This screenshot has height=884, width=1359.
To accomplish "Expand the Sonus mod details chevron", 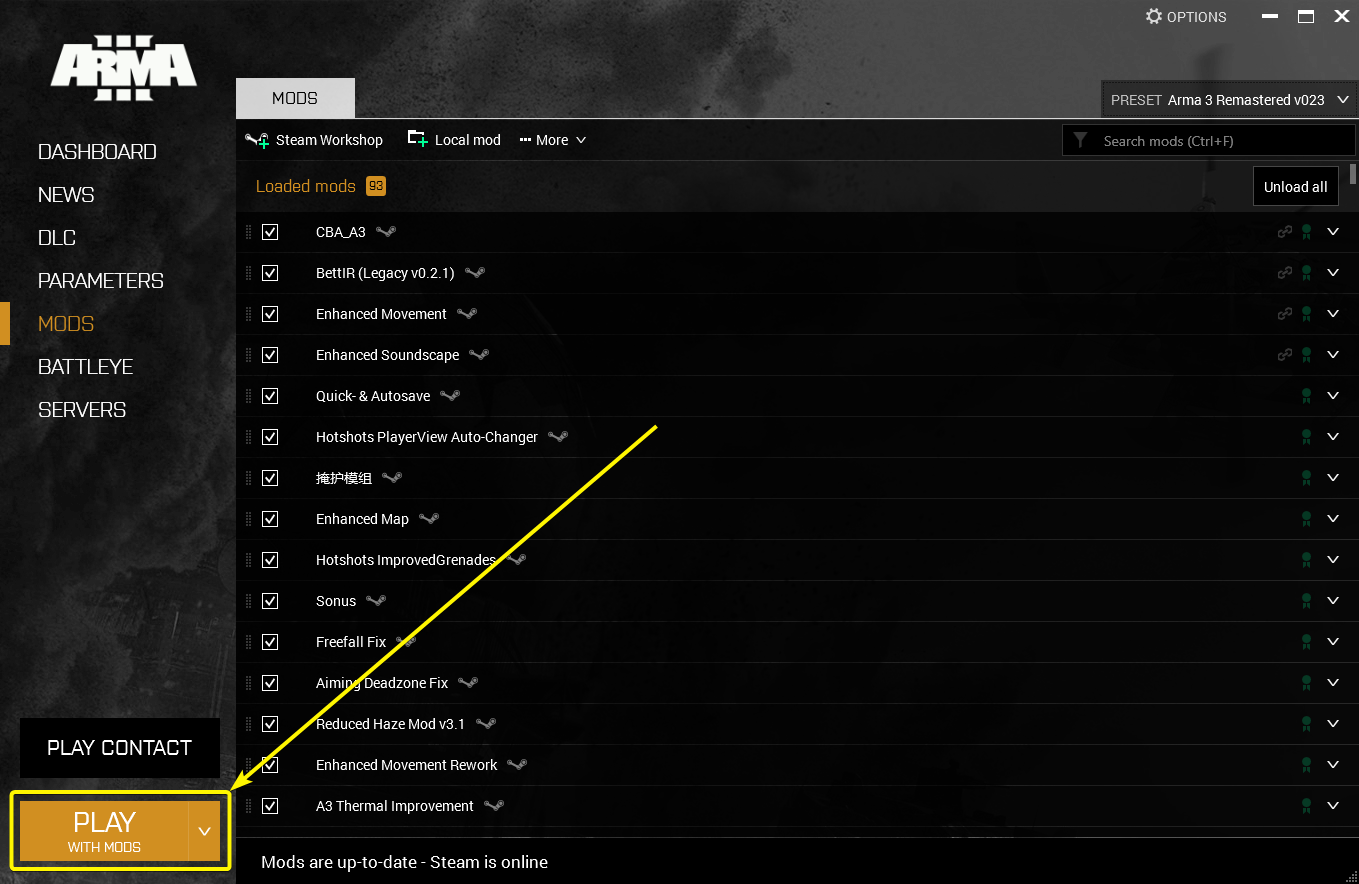I will click(1332, 601).
